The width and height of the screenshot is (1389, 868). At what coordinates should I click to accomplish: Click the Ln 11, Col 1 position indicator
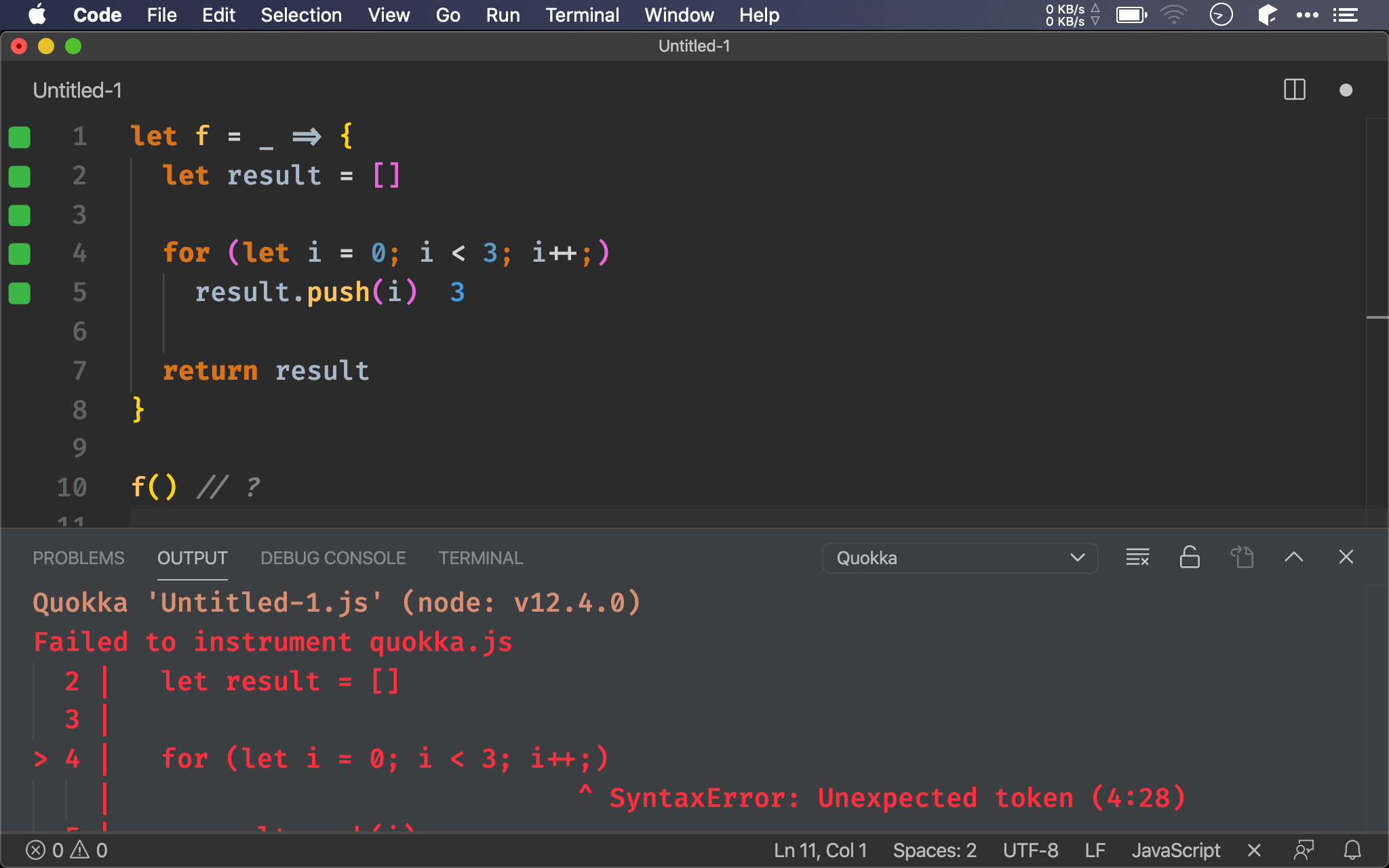point(820,850)
